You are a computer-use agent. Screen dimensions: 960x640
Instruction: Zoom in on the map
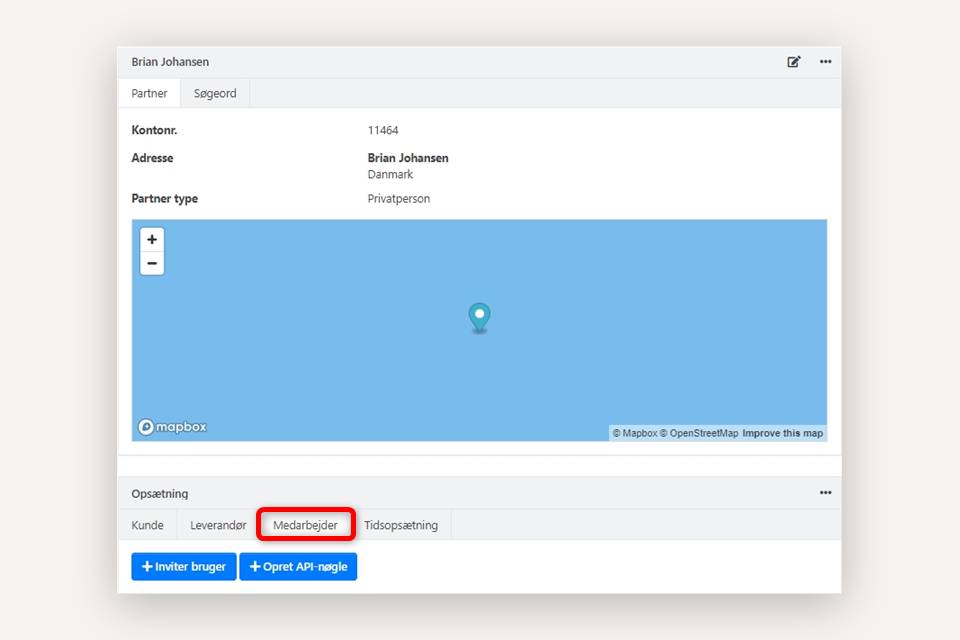point(152,240)
